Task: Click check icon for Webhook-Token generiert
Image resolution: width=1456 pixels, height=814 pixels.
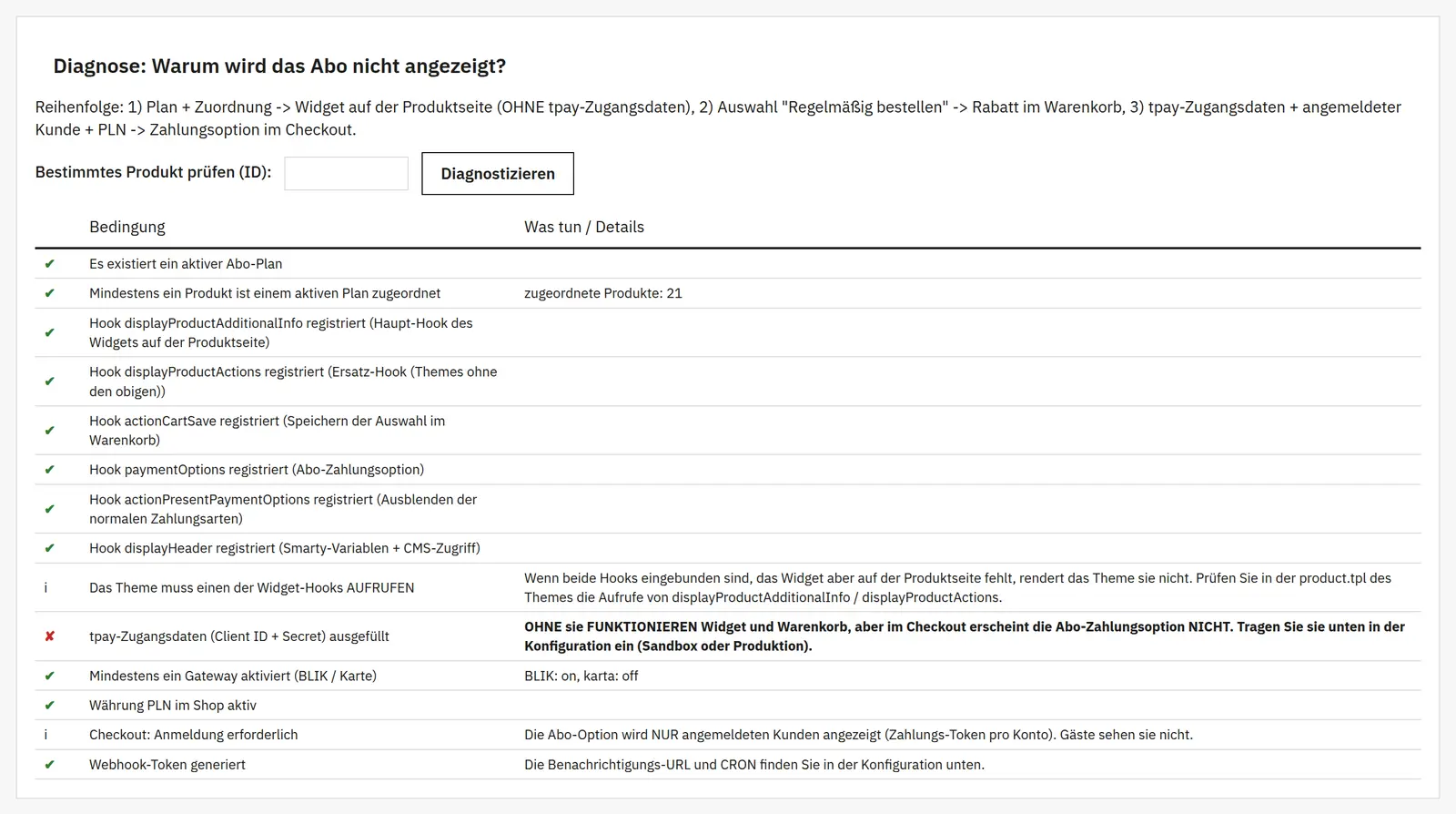Action: click(x=49, y=765)
